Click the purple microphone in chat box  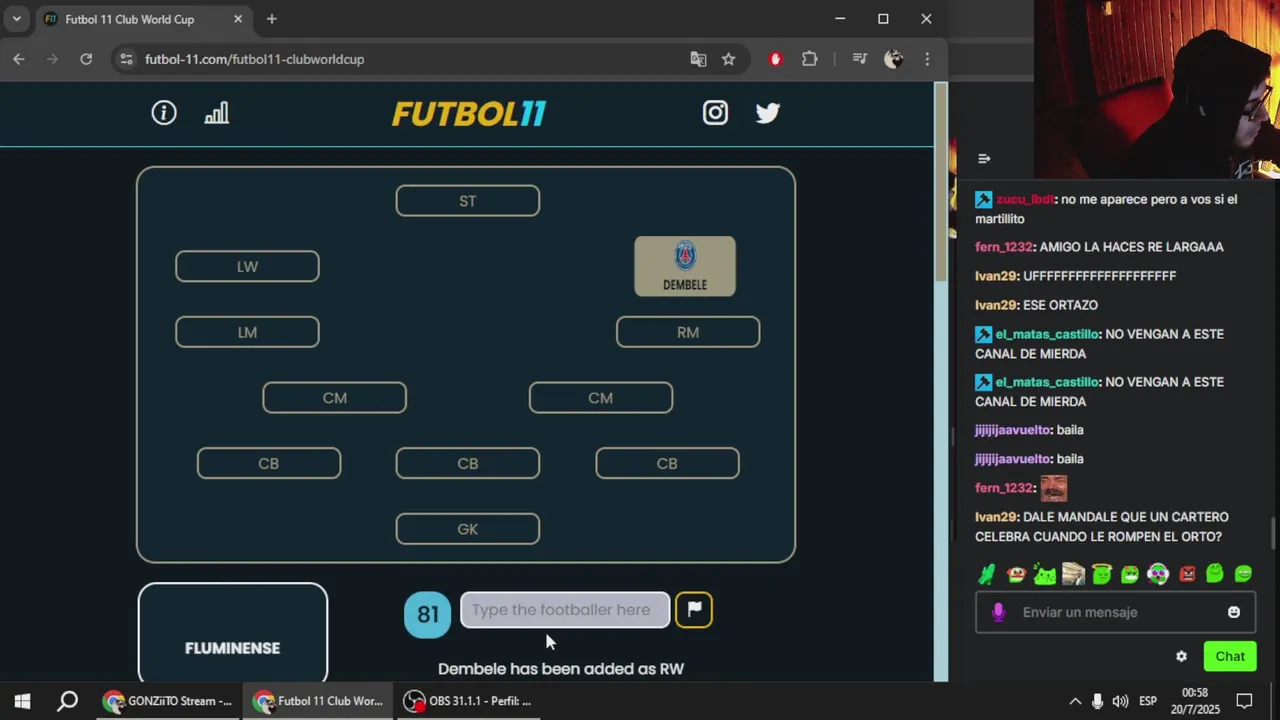tap(998, 612)
